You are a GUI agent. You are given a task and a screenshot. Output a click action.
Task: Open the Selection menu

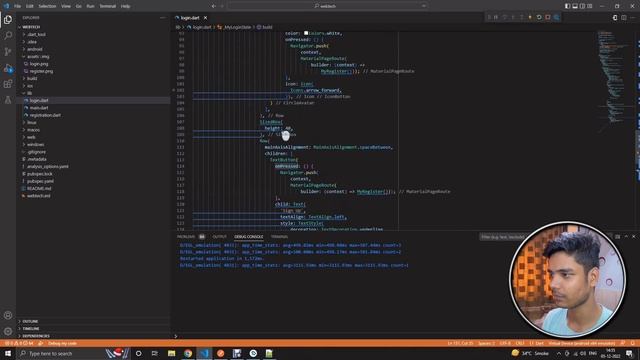click(47, 6)
